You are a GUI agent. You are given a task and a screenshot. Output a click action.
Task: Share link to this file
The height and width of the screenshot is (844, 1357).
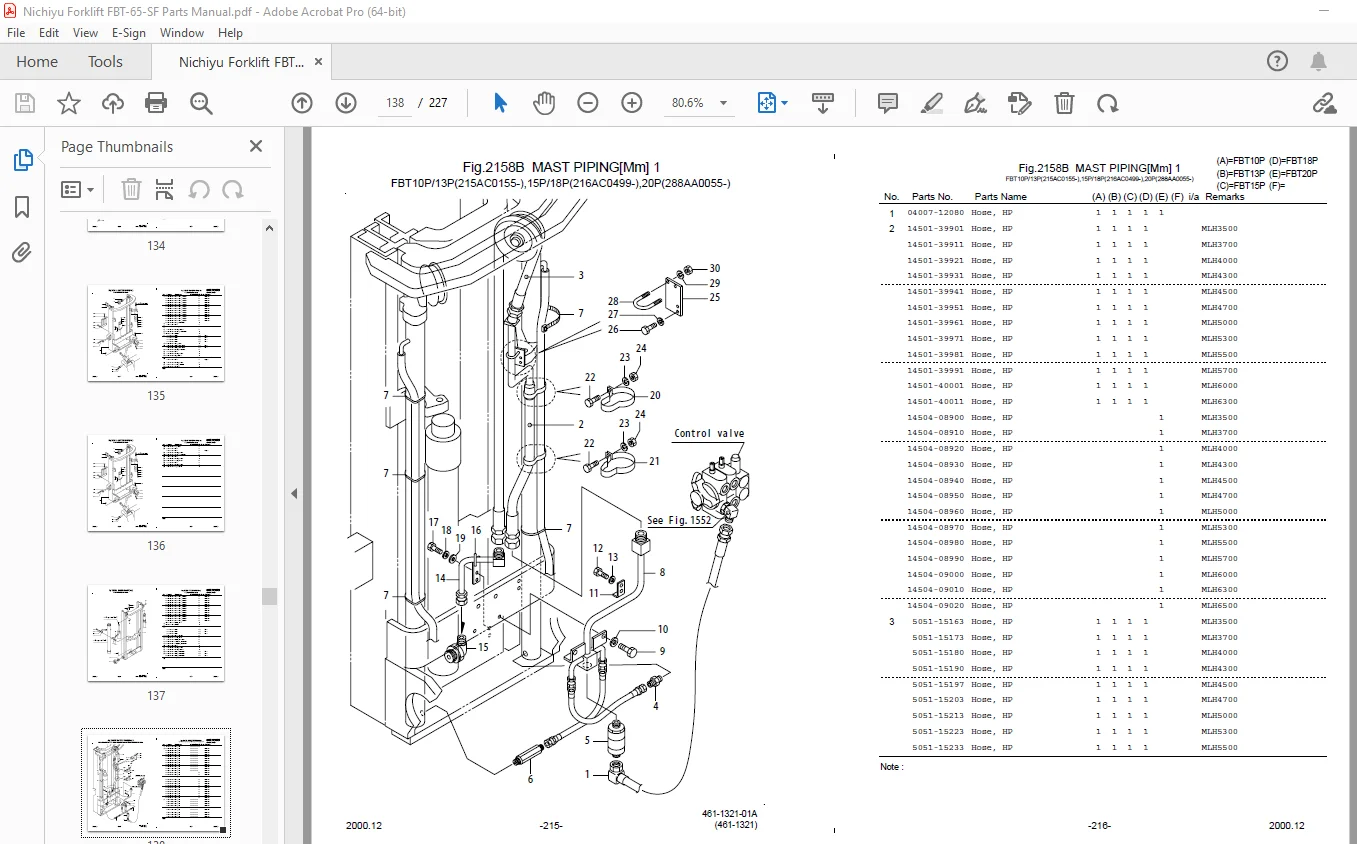pos(1325,103)
